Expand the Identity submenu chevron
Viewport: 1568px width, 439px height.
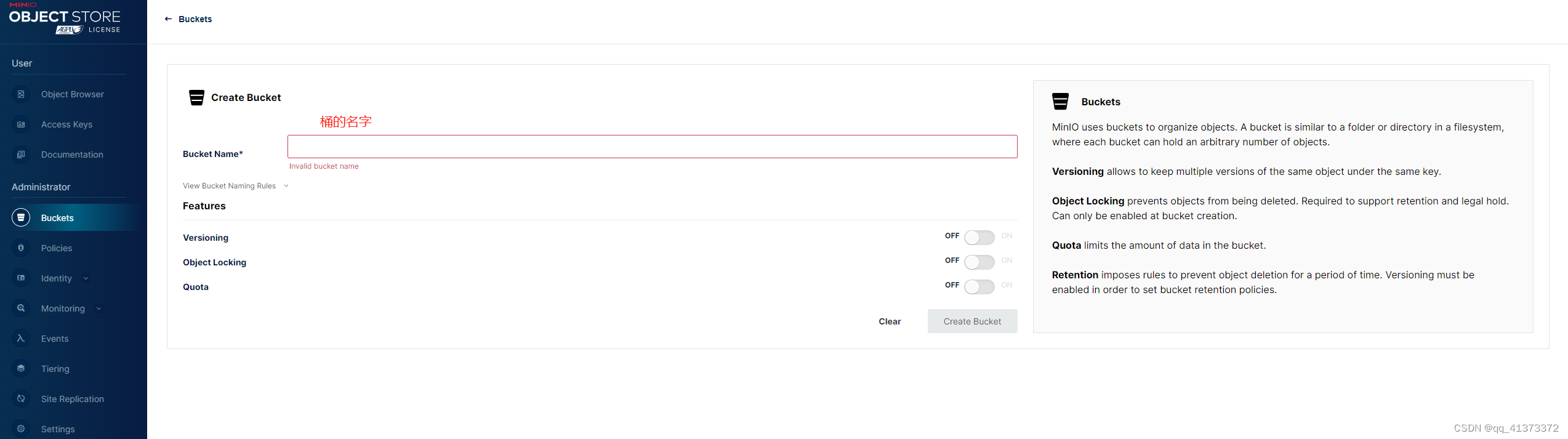click(86, 278)
